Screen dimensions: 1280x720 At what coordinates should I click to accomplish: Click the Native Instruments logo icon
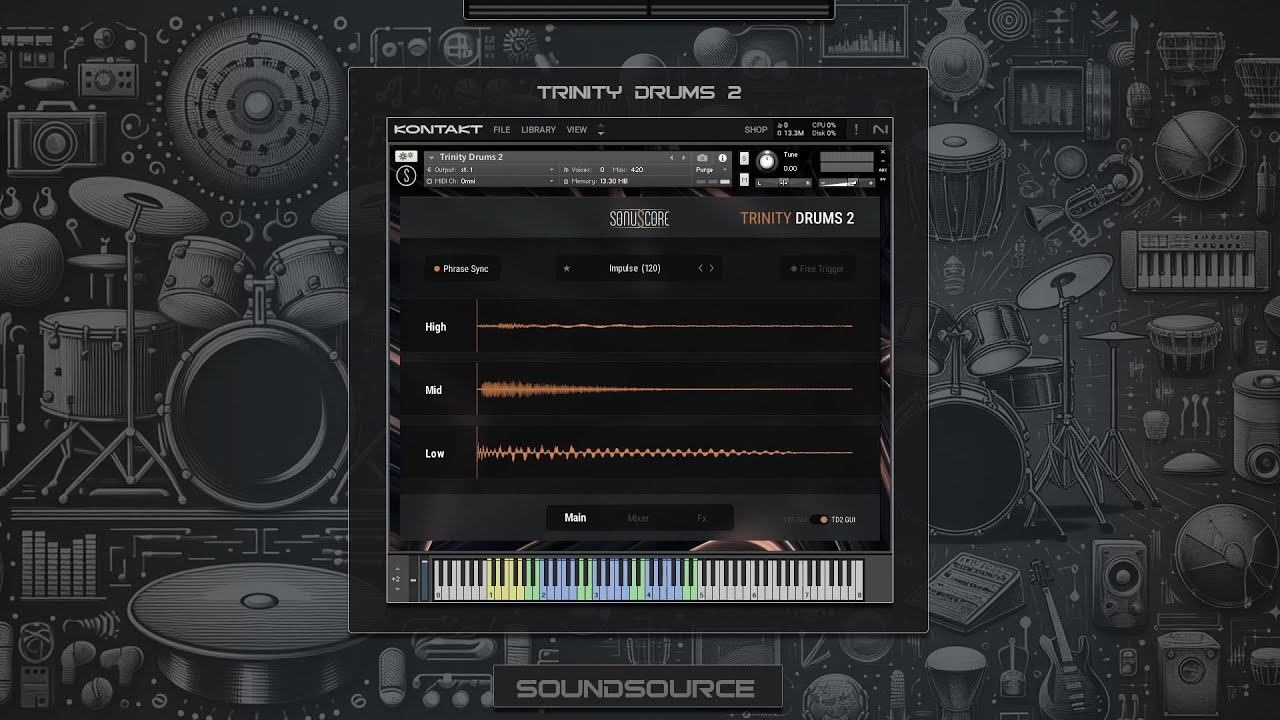point(880,130)
